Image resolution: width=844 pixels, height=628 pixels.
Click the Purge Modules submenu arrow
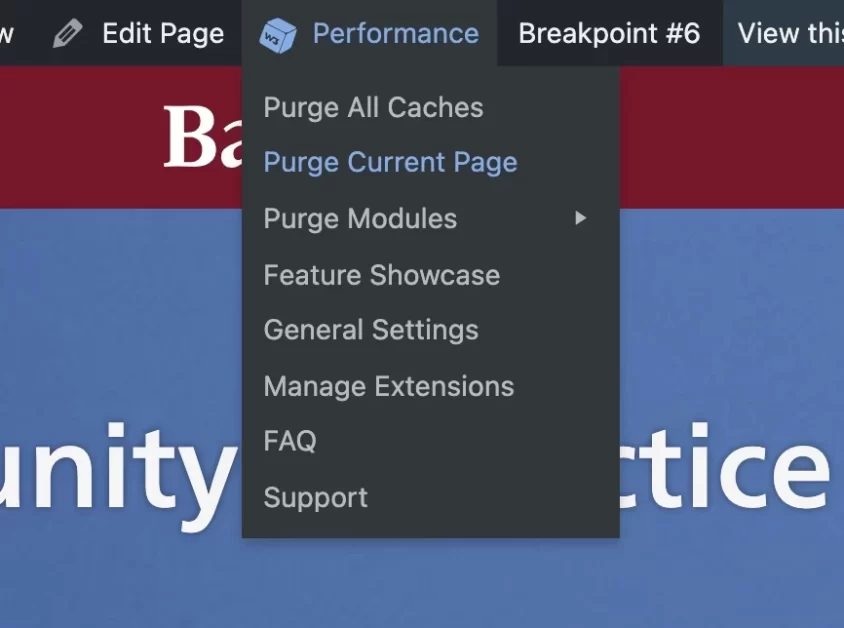(x=581, y=218)
